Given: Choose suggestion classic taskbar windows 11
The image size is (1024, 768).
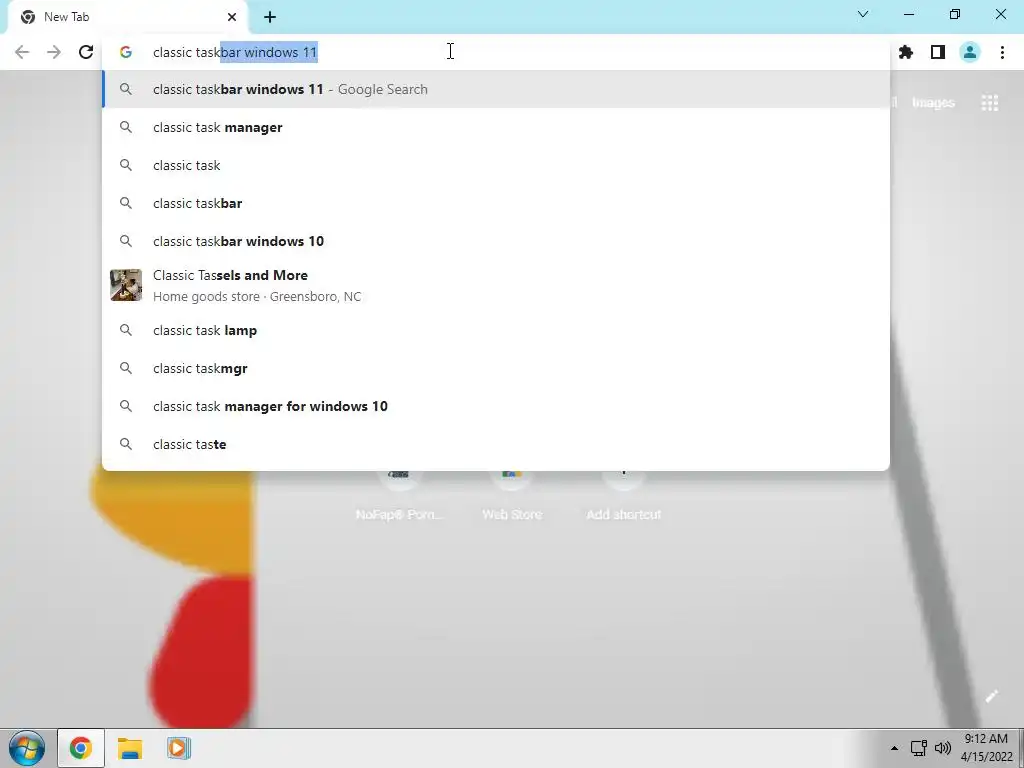Looking at the screenshot, I should [x=496, y=89].
